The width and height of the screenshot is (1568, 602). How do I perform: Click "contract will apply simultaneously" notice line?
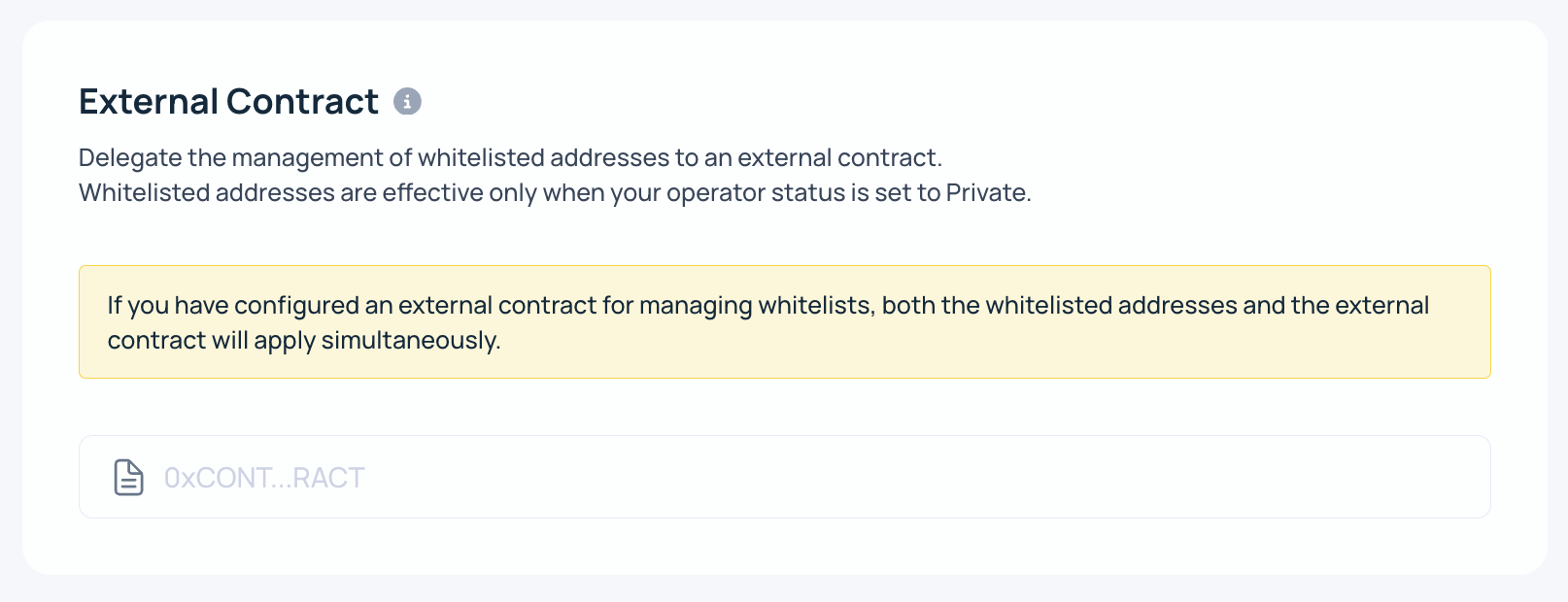point(304,341)
